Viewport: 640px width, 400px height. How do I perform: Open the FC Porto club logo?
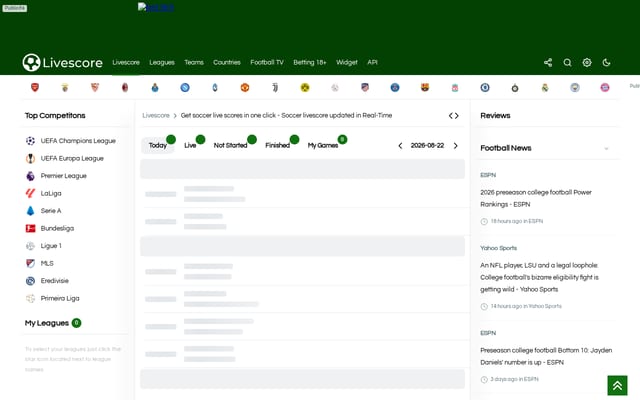(155, 87)
